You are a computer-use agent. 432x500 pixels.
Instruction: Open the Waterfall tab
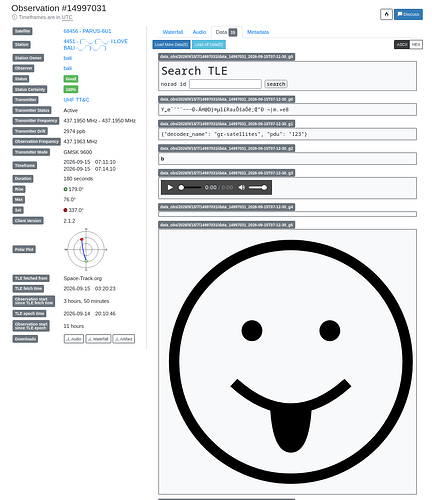pyautogui.click(x=173, y=32)
